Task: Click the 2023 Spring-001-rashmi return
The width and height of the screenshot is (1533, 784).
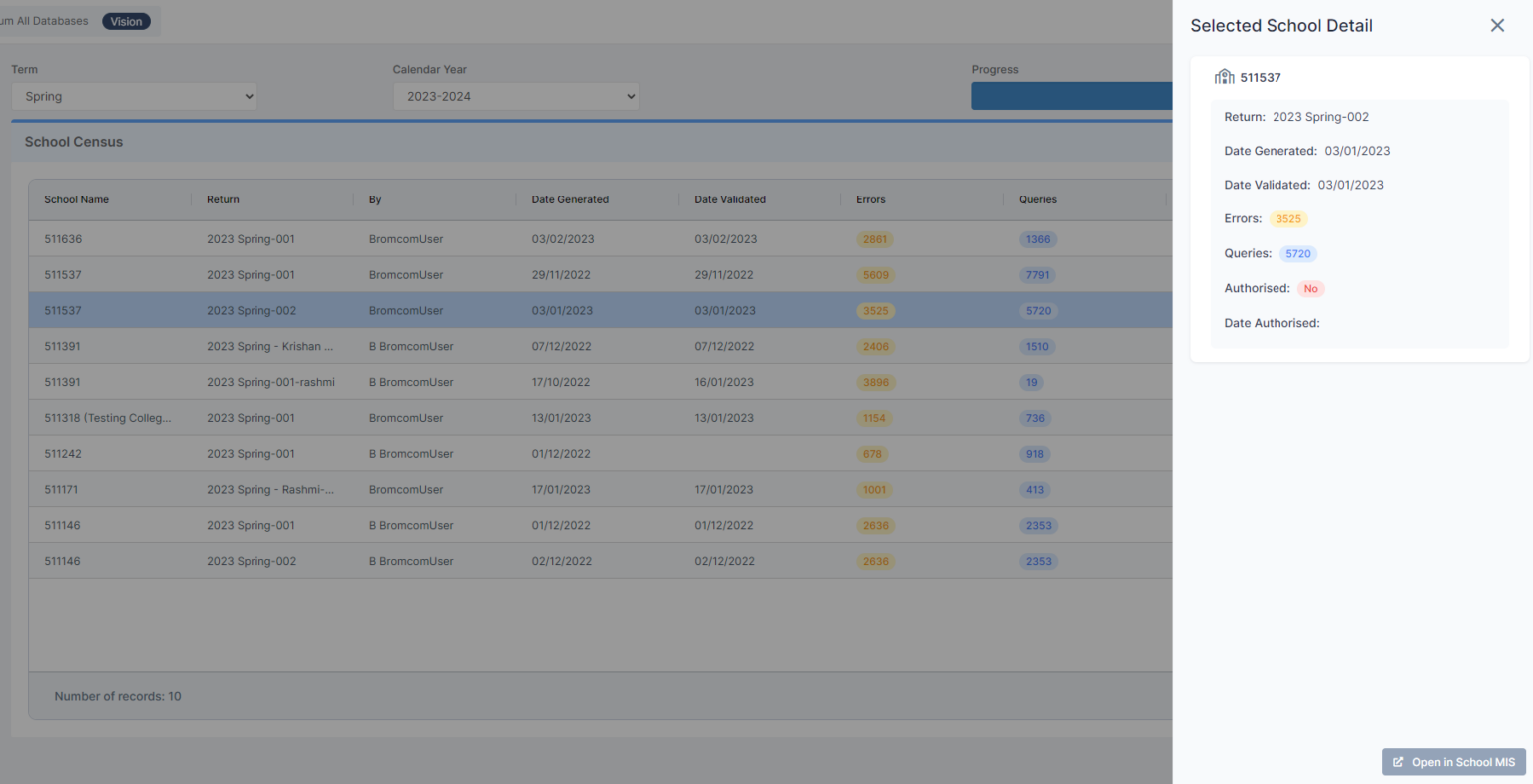Action: [270, 382]
